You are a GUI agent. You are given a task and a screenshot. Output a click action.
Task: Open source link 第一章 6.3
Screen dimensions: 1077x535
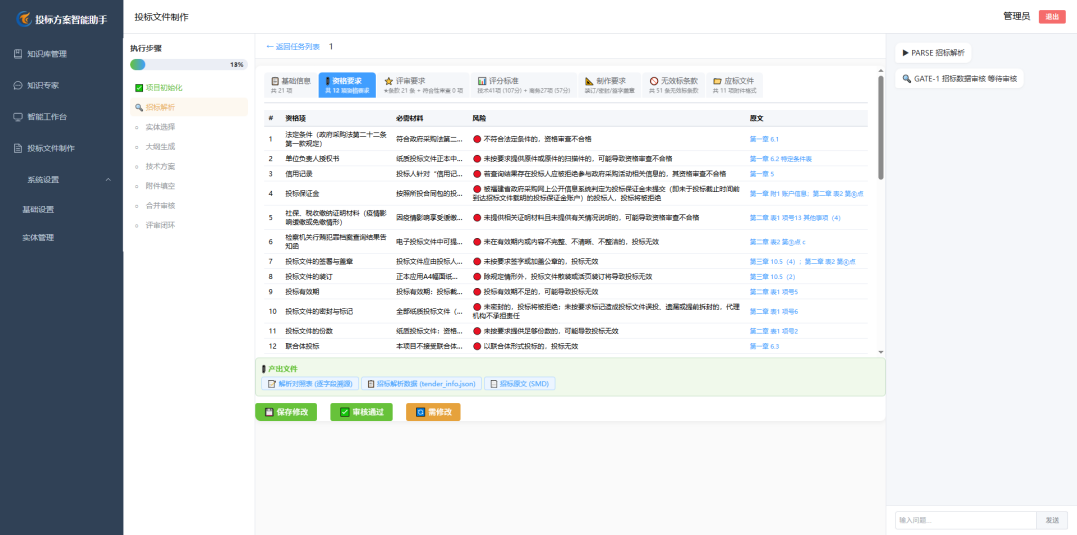[764, 346]
